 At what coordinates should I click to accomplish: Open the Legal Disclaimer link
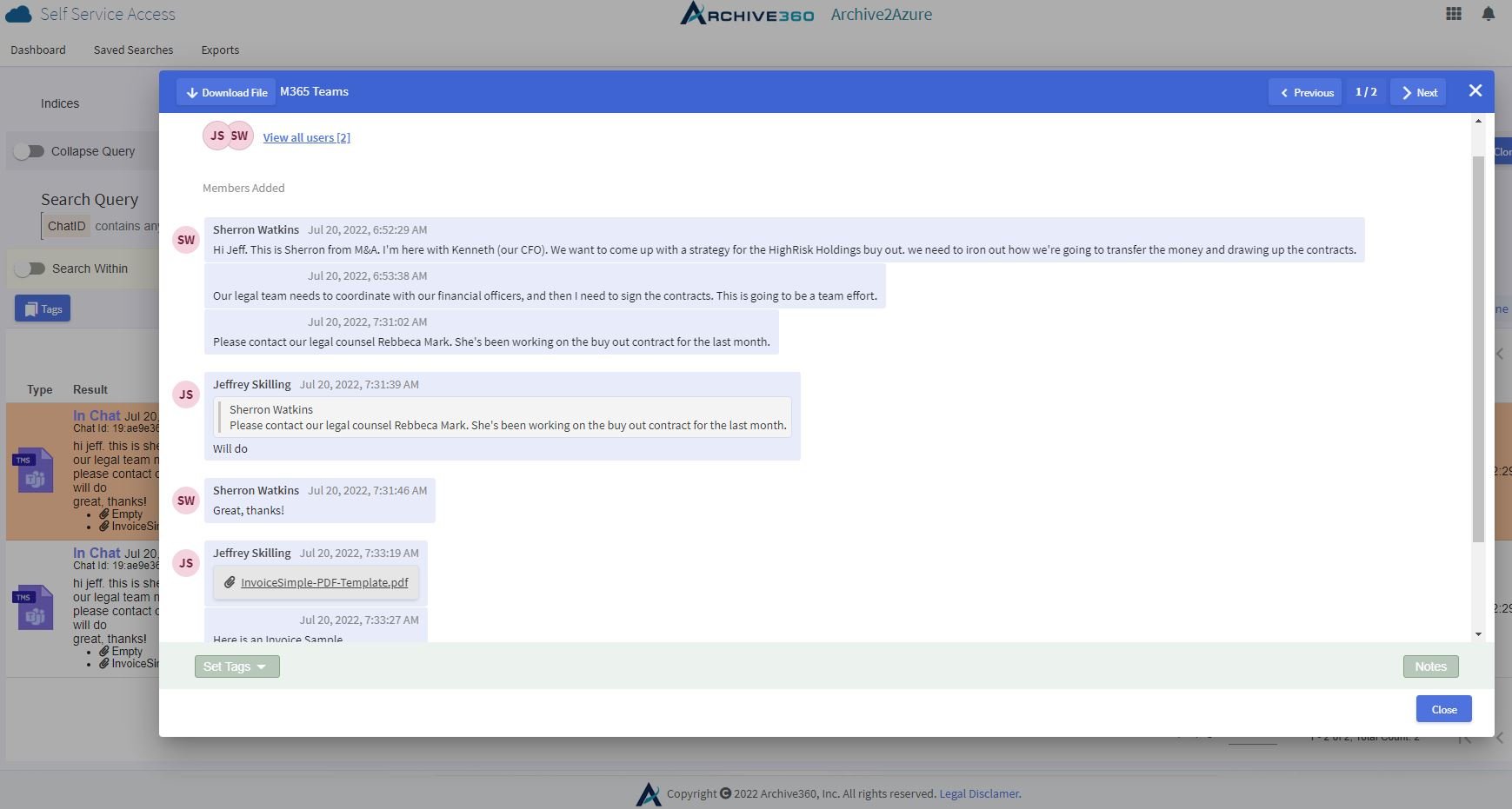[x=978, y=793]
